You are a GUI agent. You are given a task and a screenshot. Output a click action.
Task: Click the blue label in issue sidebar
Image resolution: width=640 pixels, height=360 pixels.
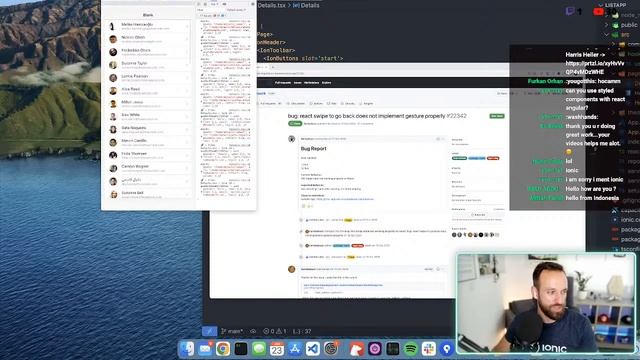pos(477,158)
